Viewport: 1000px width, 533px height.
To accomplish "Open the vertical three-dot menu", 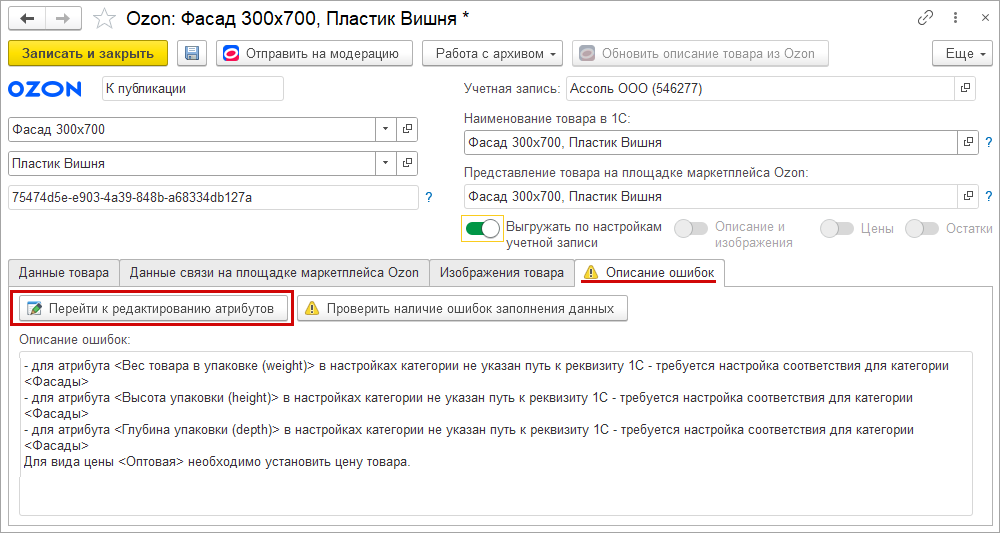I will pyautogui.click(x=955, y=18).
